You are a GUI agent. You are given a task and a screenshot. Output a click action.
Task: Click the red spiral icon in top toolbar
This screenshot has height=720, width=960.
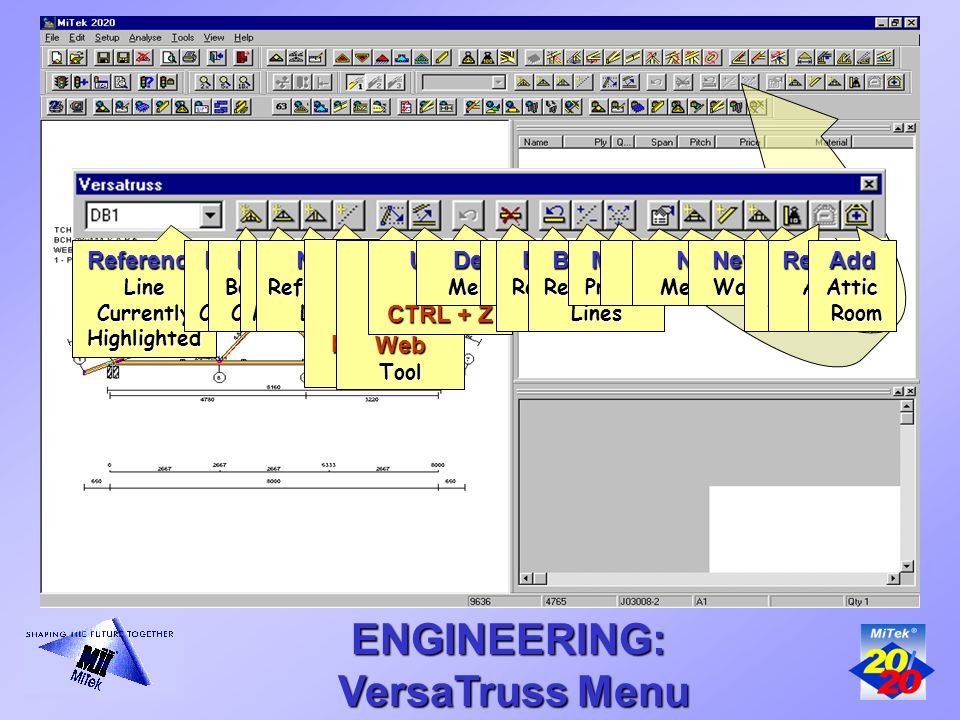[711, 58]
